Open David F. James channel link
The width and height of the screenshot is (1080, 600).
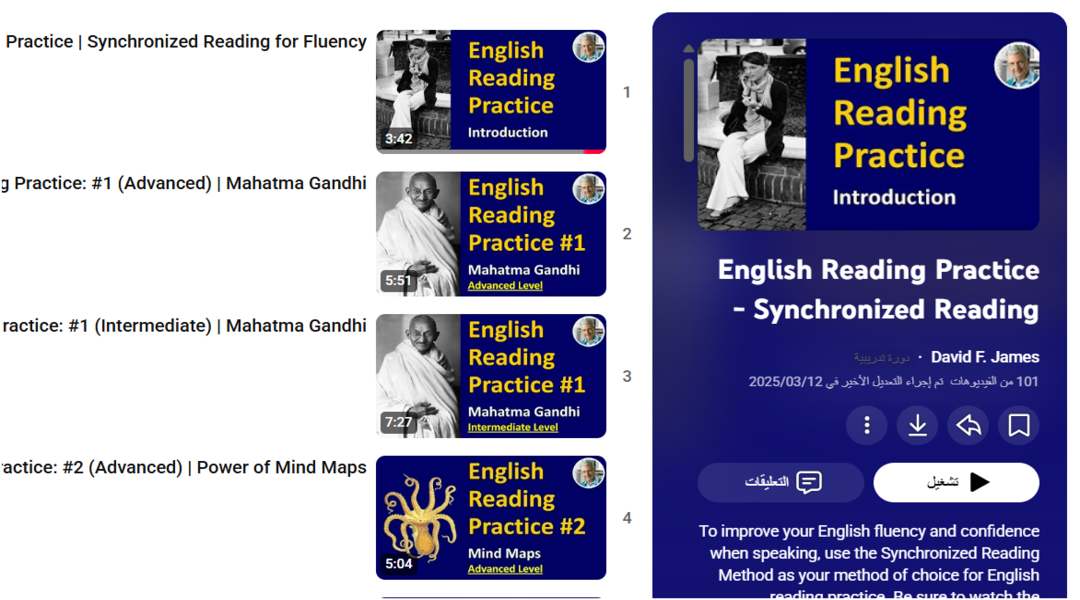(984, 357)
